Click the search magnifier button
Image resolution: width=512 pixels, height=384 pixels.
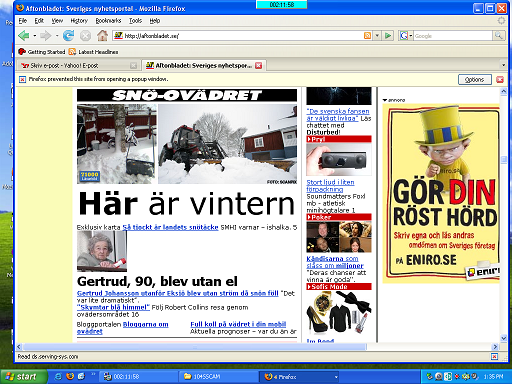point(498,36)
